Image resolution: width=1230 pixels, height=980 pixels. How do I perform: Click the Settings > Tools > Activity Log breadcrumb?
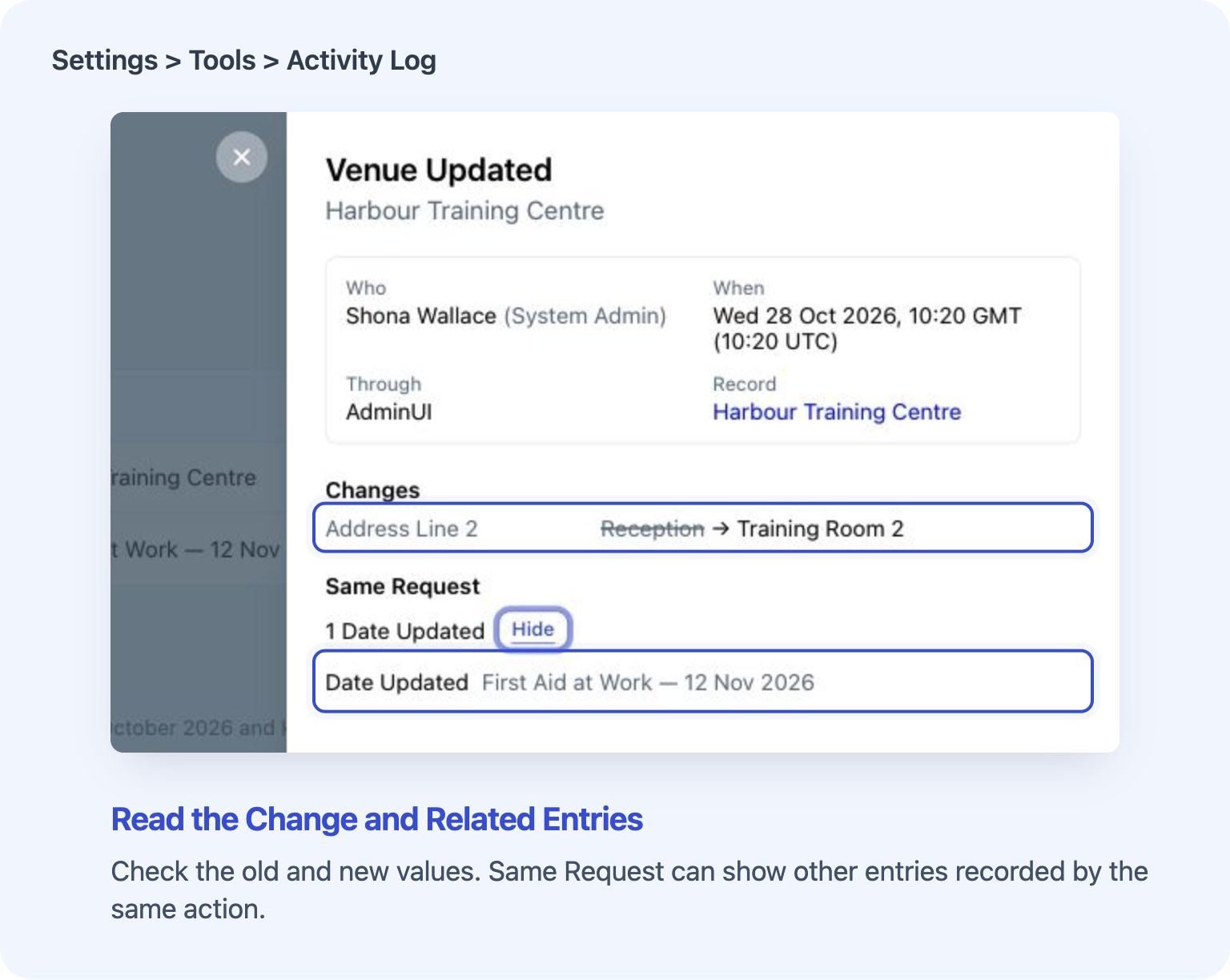coord(244,60)
